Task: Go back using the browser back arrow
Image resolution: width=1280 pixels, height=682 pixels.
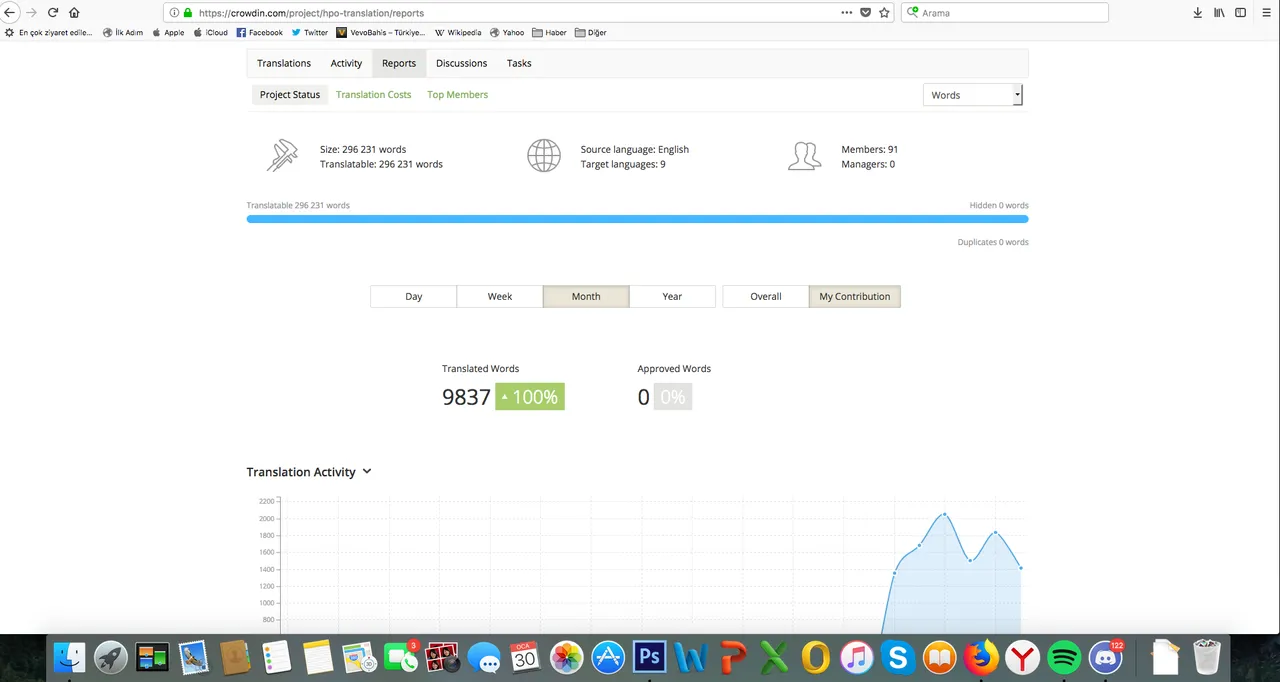Action: pos(10,13)
